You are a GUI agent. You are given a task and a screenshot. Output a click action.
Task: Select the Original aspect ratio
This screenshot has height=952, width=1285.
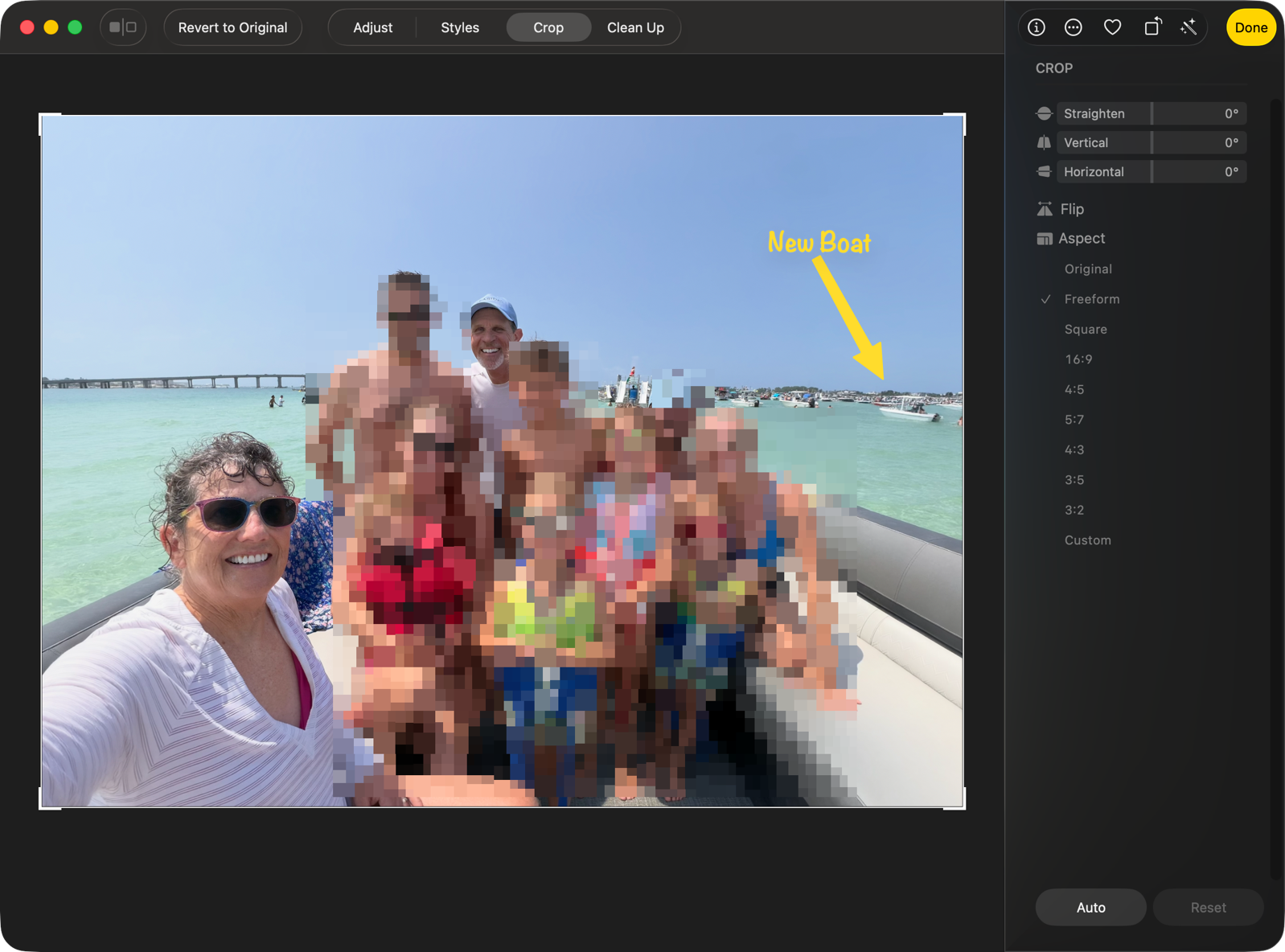click(x=1088, y=269)
